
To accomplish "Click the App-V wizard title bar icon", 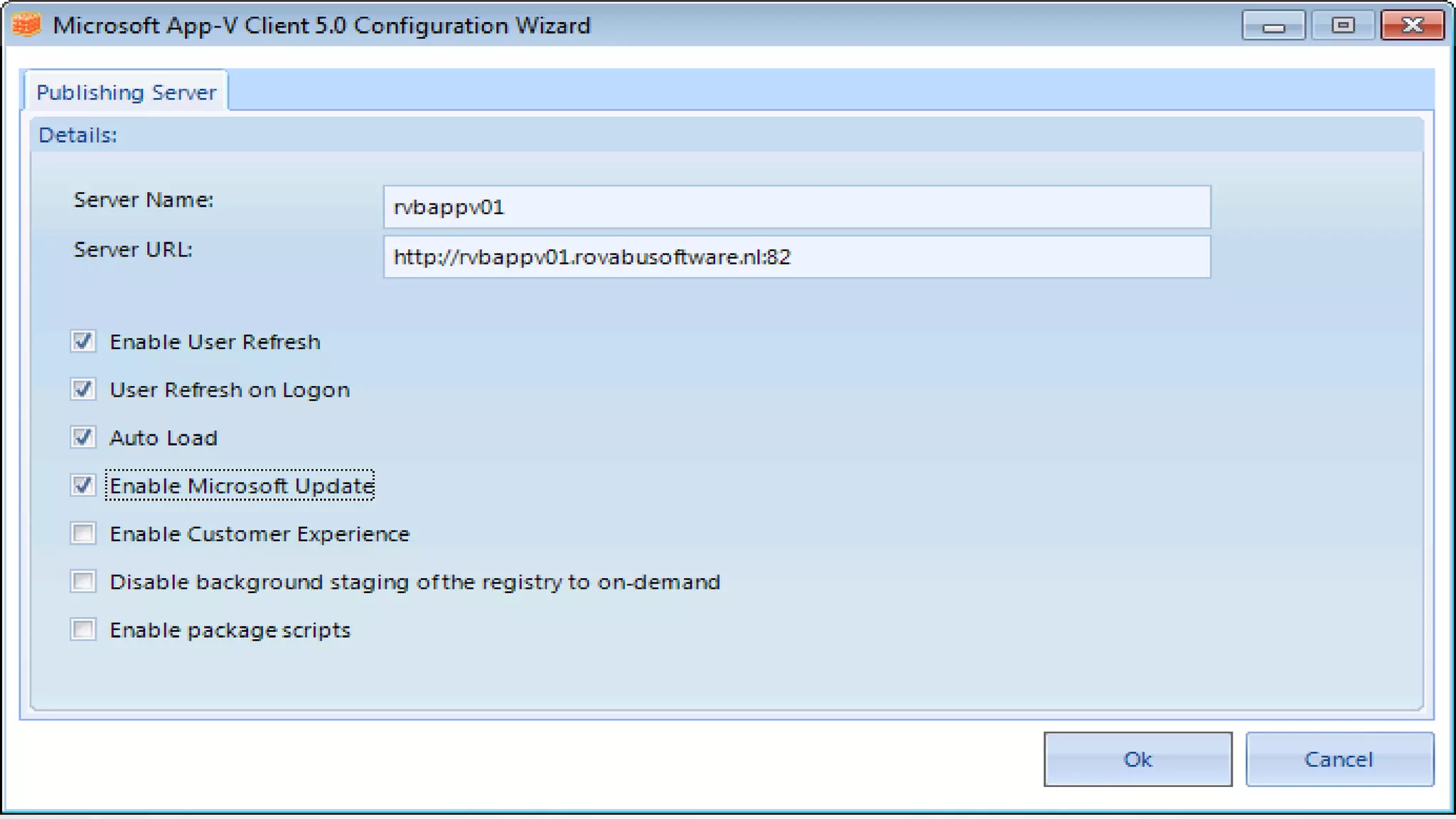I will tap(27, 26).
